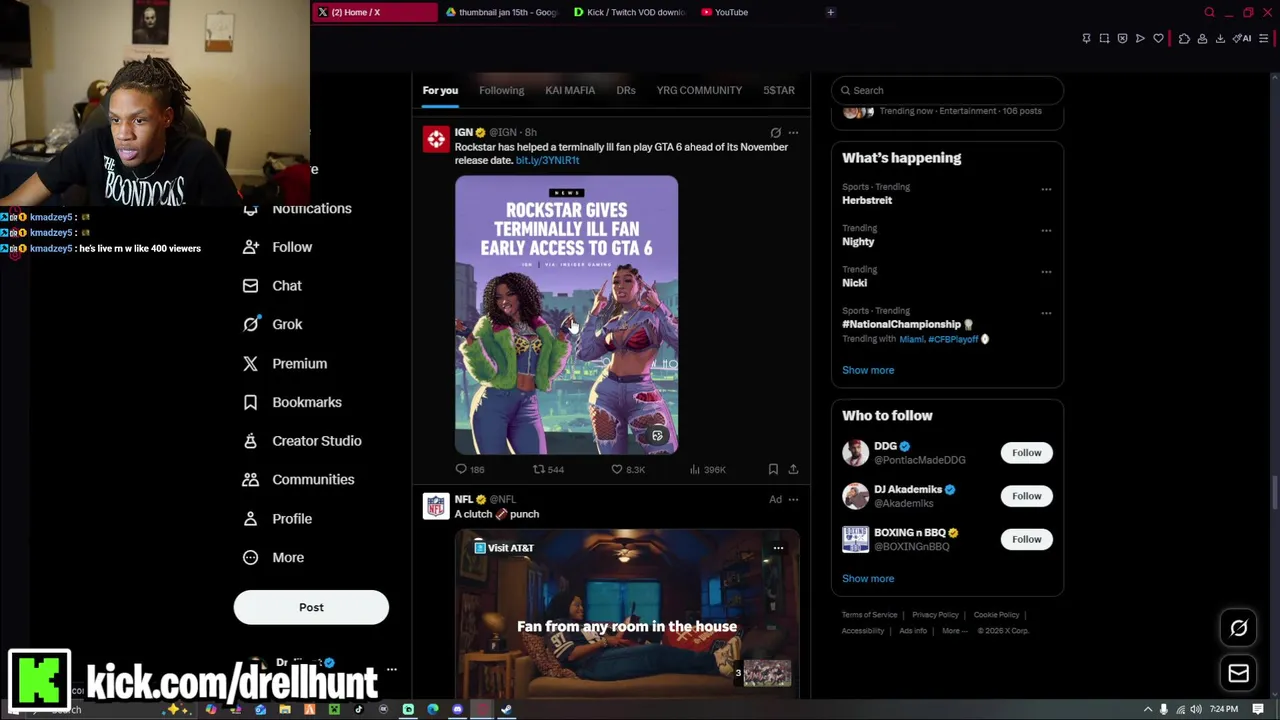
Task: Click the browser pin icon in toolbar
Action: [1086, 39]
